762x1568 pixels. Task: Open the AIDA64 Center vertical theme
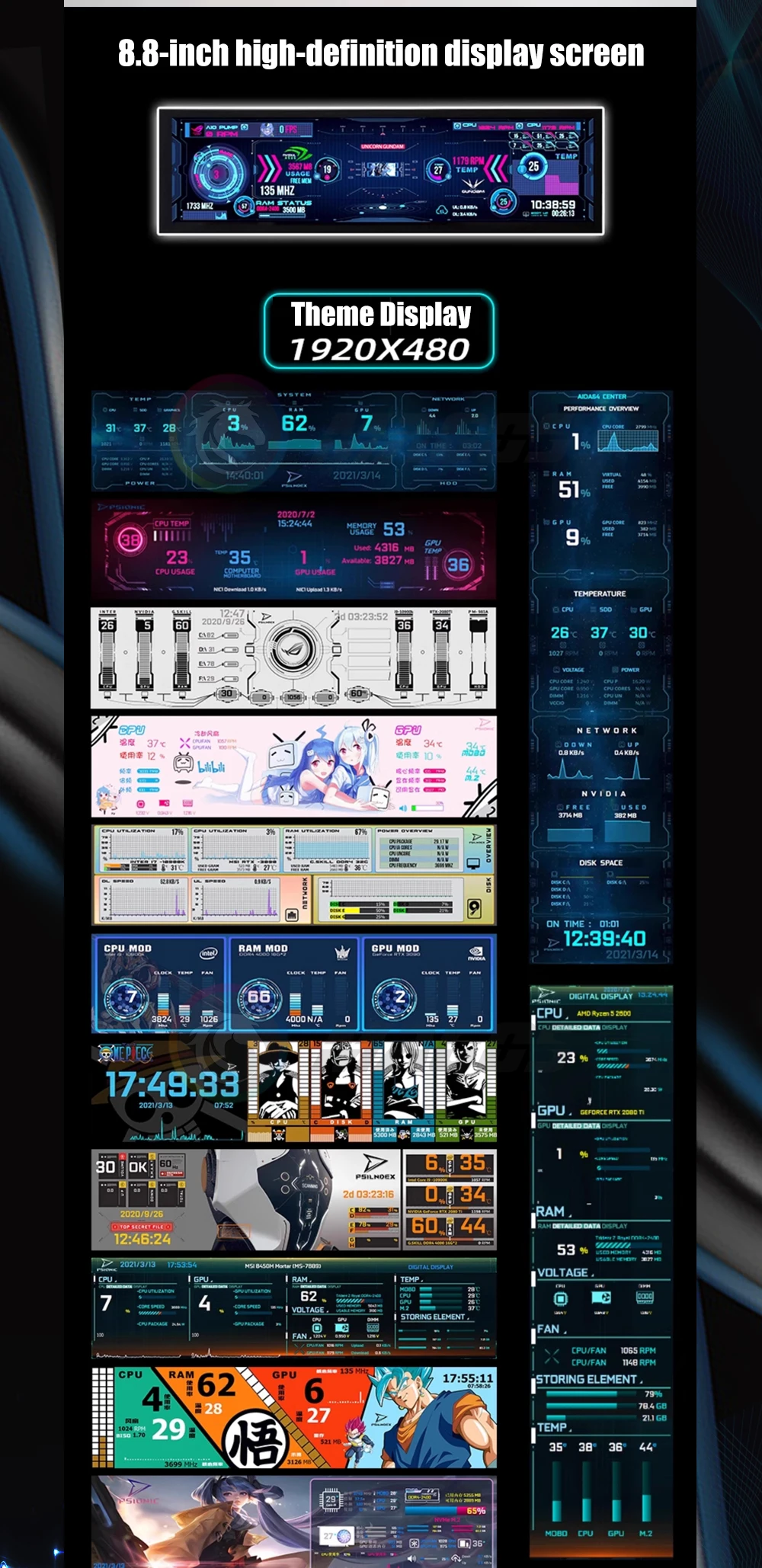[x=601, y=677]
